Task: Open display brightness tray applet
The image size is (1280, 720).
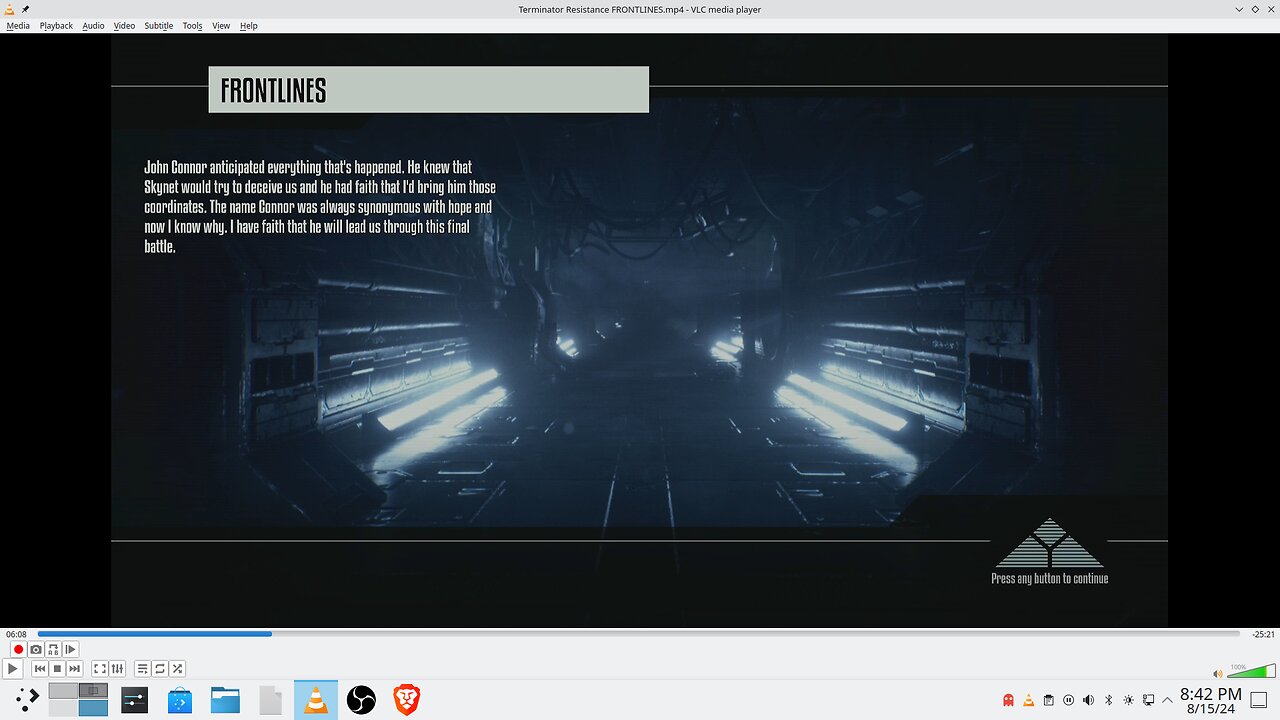Action: click(1128, 700)
